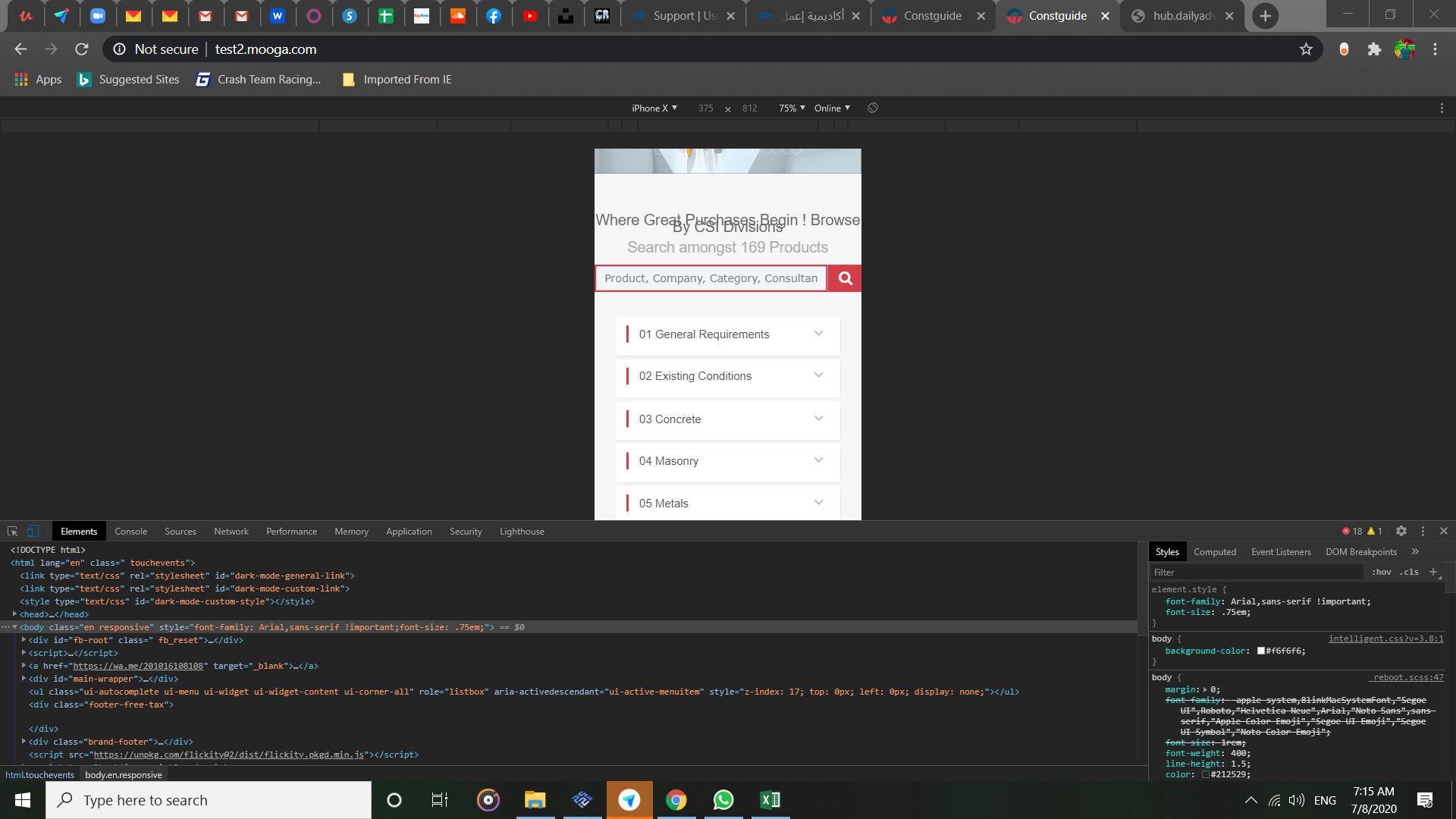Open reboot.scss:47 source link

click(x=1407, y=677)
